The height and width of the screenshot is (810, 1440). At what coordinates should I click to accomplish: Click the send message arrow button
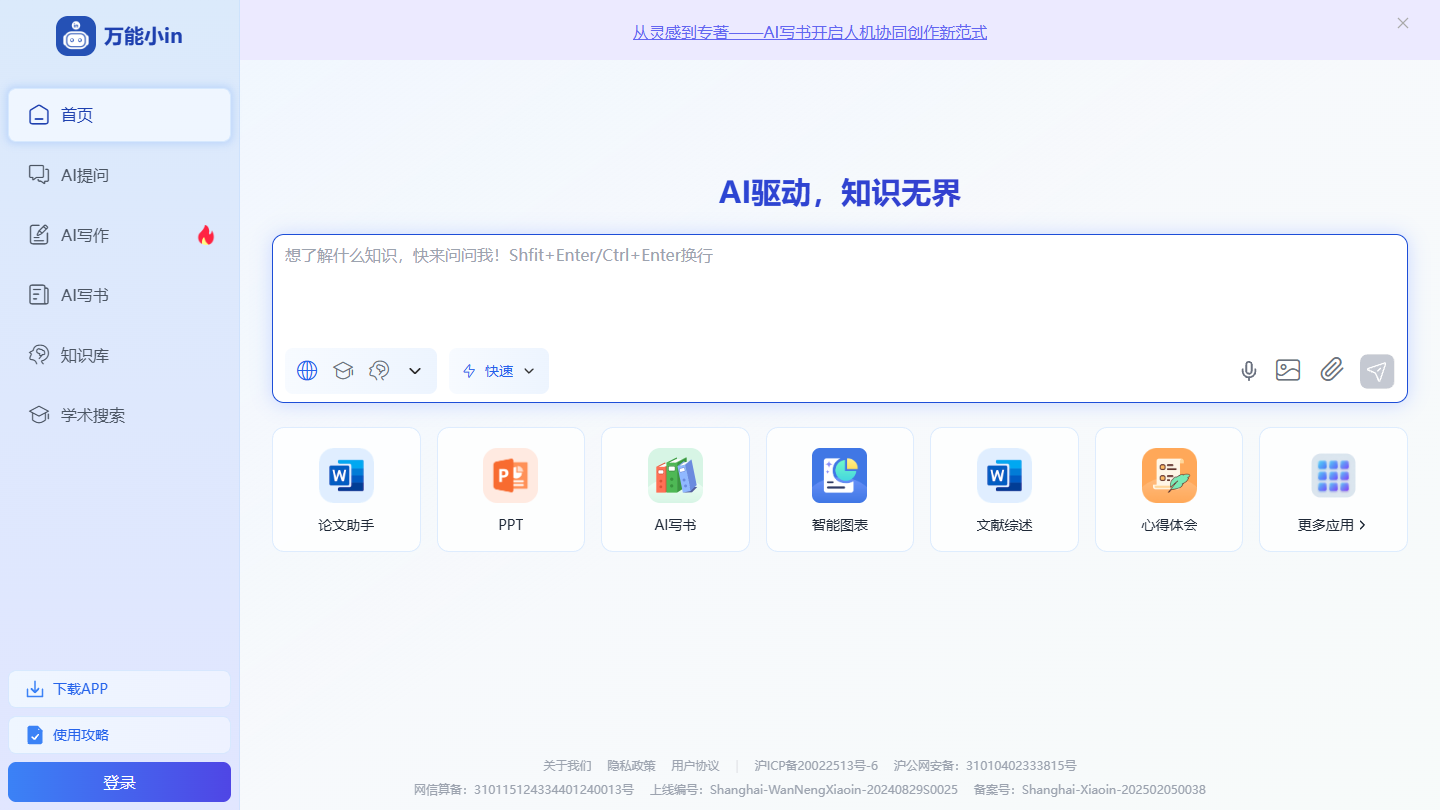coord(1377,371)
